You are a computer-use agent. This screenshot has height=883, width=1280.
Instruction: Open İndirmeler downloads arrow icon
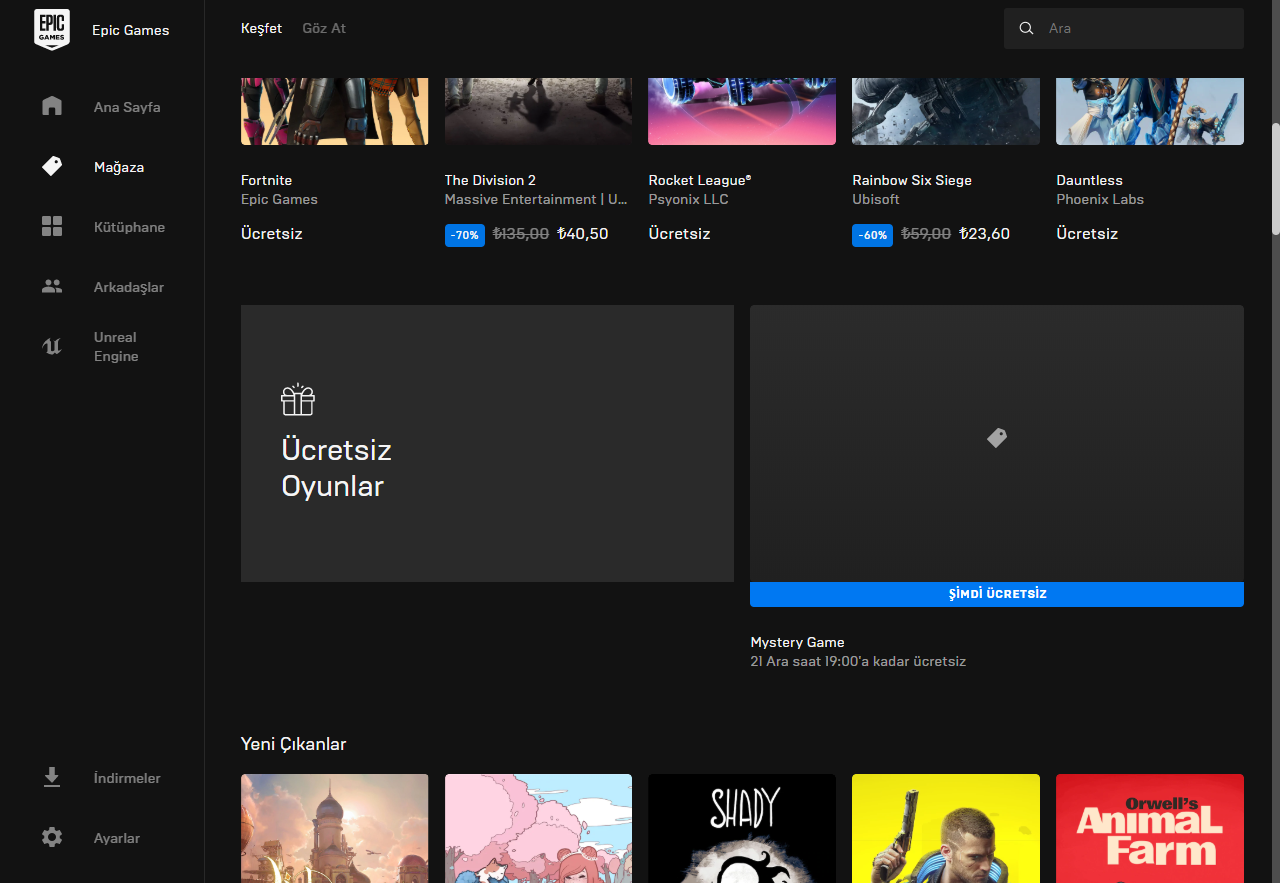click(x=52, y=777)
